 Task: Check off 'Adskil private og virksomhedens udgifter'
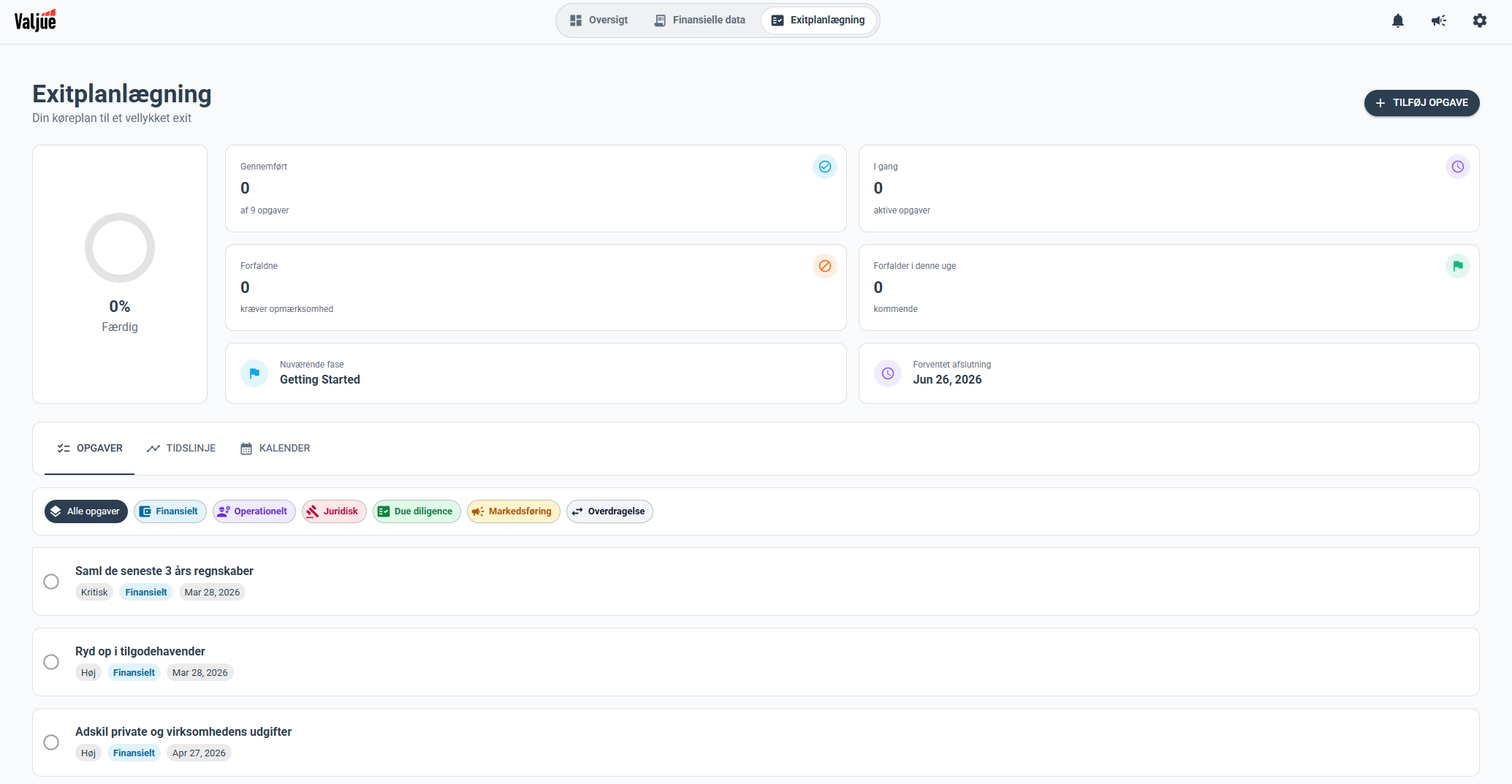(51, 742)
